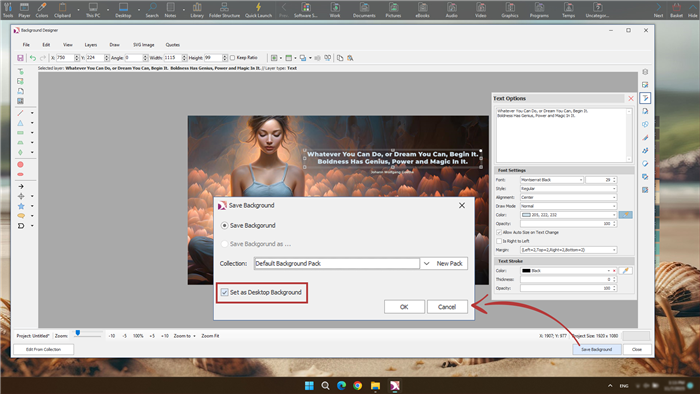
Task: Click the green undo arrow
Action: (x=33, y=58)
